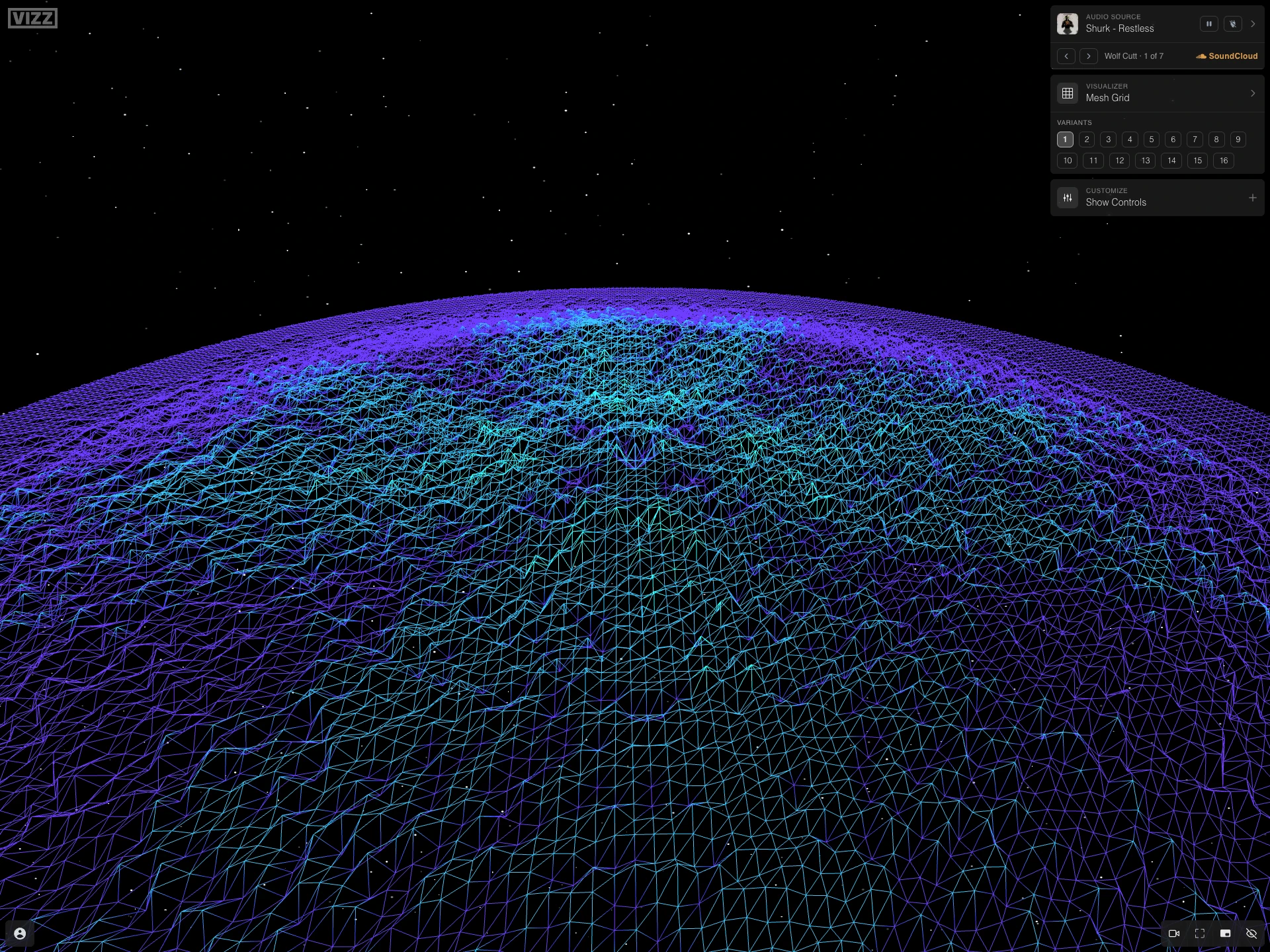Open the SoundCloud link
The height and width of the screenshot is (952, 1270).
(1226, 56)
